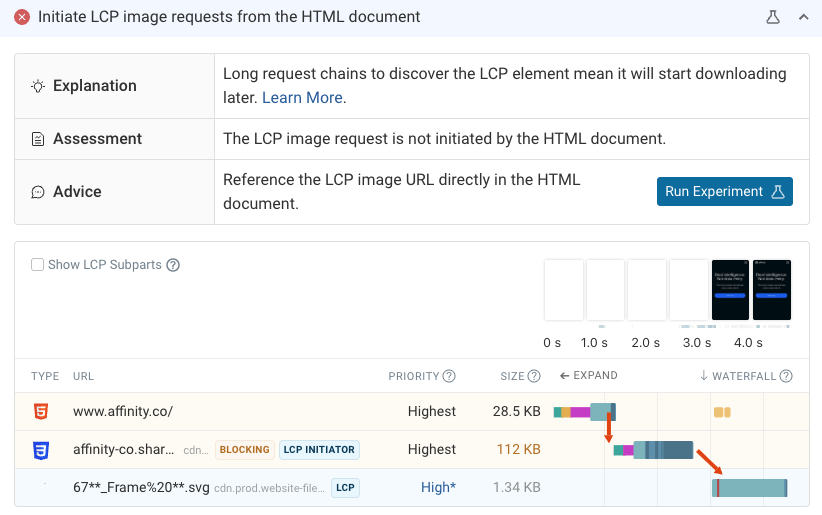
Task: Enable the Show LCP Subparts checkbox
Action: [x=37, y=265]
